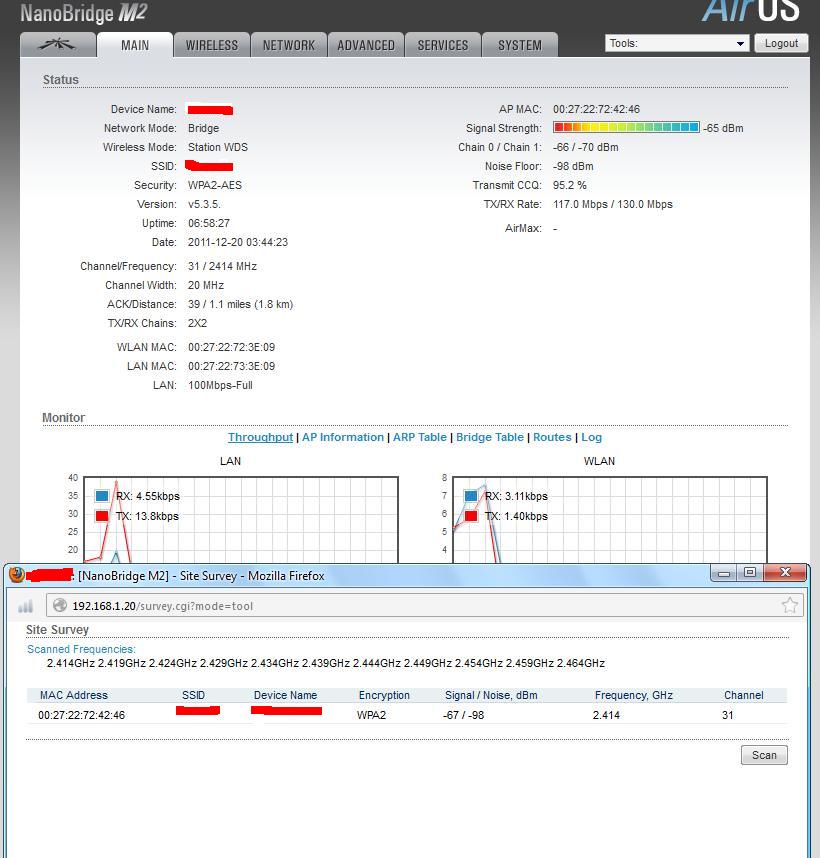Click the blue RX legend square in WLAN graph
820x858 pixels.
(470, 496)
